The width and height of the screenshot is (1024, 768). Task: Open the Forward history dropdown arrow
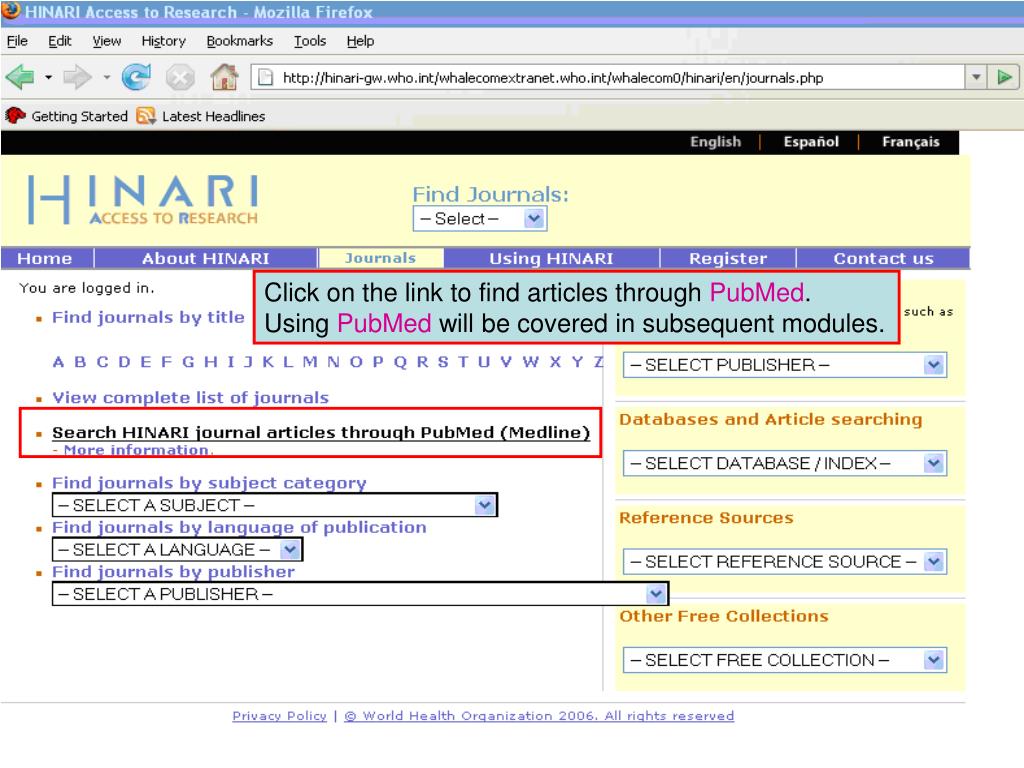(x=106, y=77)
